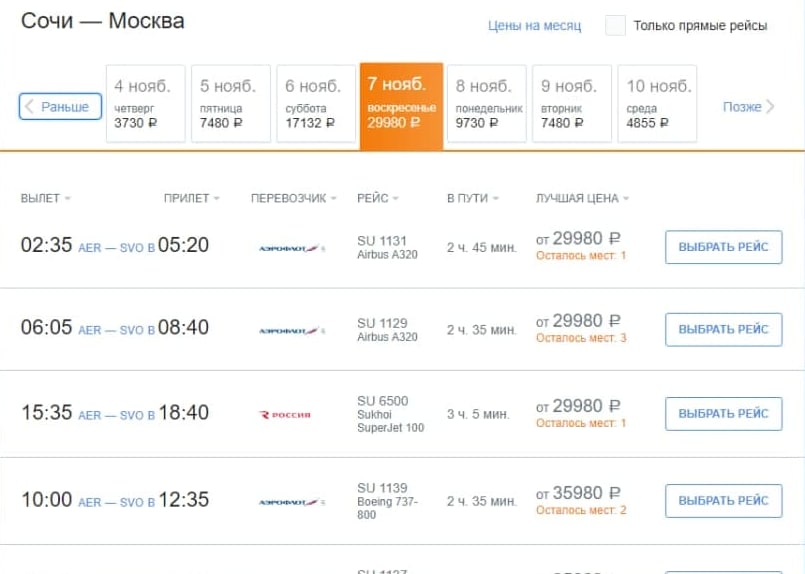
Task: Open the monthly prices link
Action: coord(534,26)
